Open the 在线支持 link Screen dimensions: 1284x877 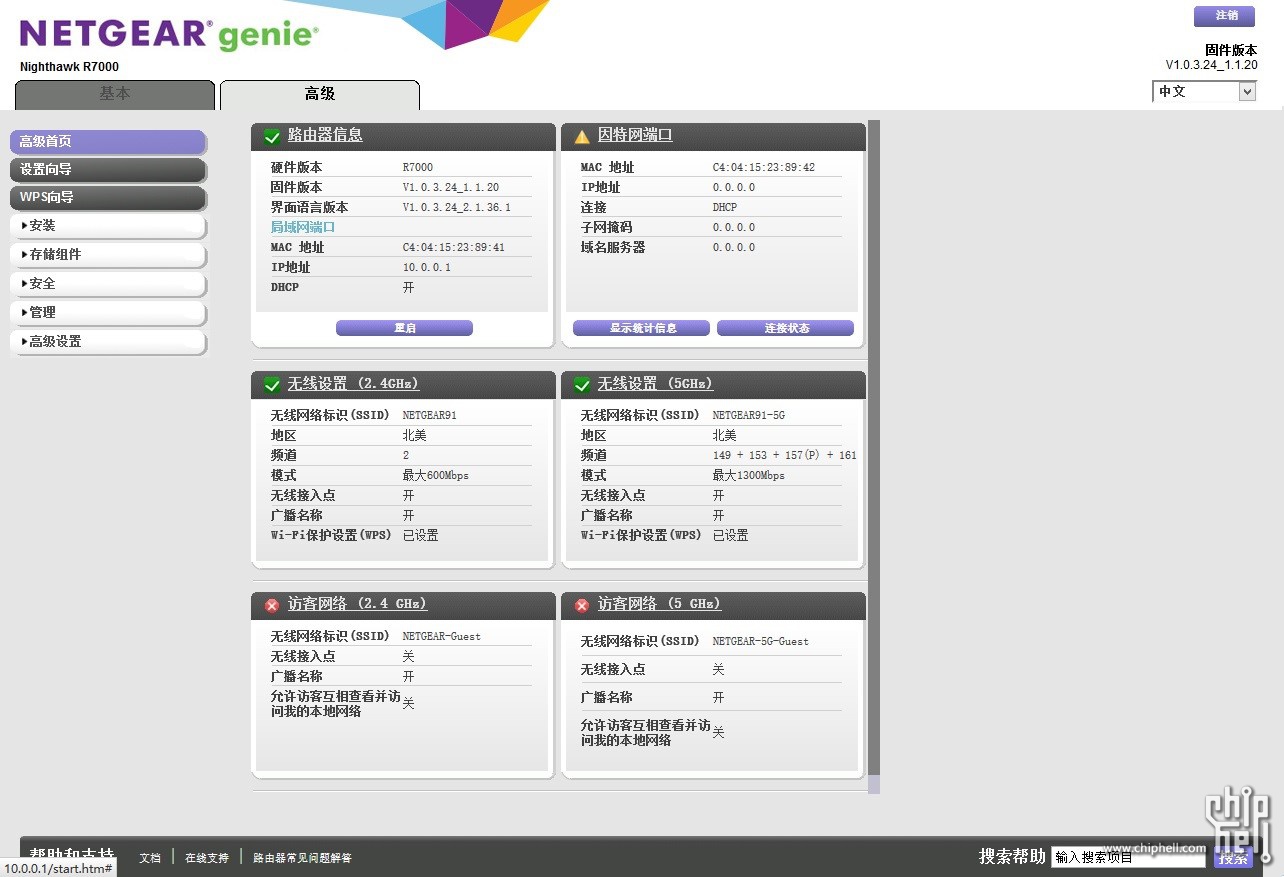207,858
